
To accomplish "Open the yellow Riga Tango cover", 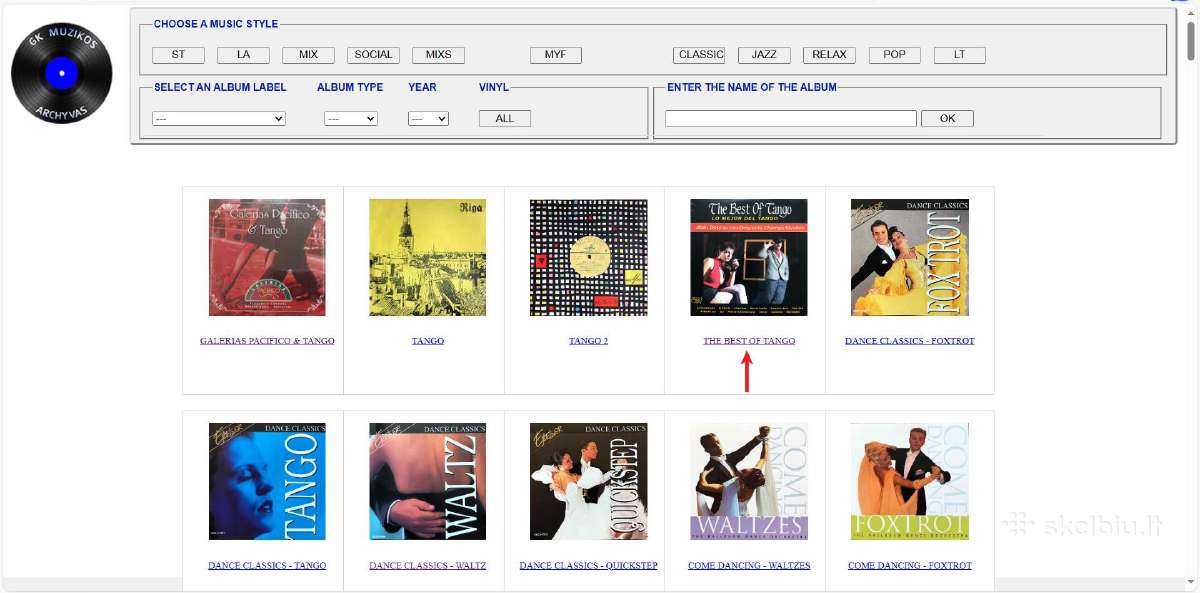I will coord(428,257).
